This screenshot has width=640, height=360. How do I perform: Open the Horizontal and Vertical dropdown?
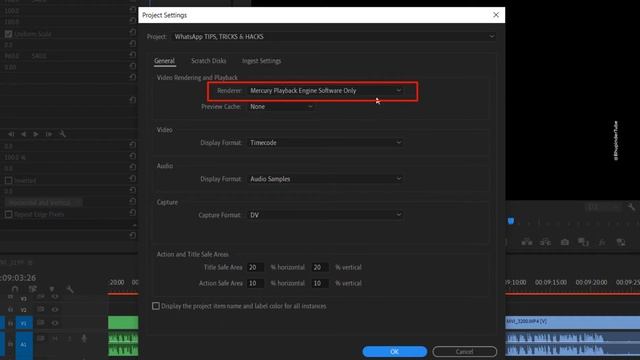tap(44, 202)
